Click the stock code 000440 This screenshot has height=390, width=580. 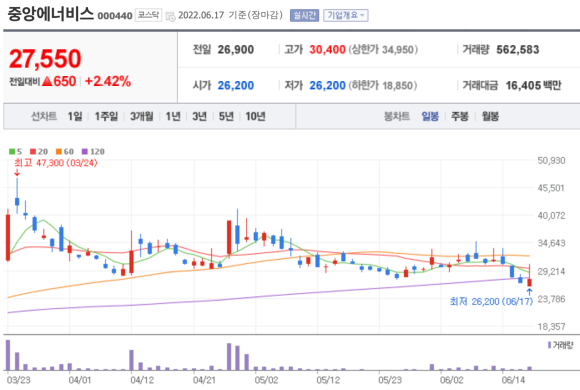click(x=115, y=16)
